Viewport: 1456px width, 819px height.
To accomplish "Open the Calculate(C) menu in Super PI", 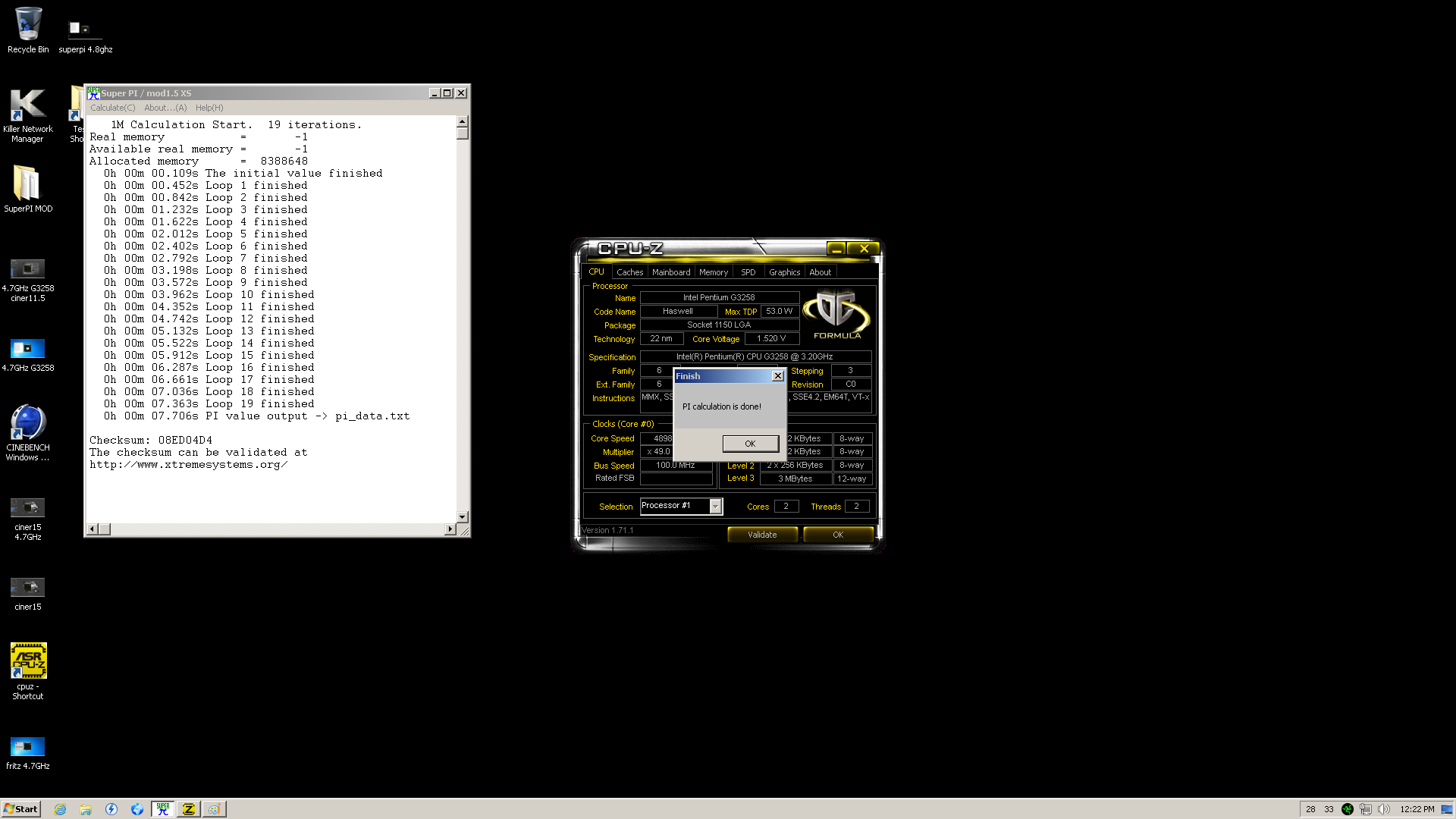I will [112, 108].
